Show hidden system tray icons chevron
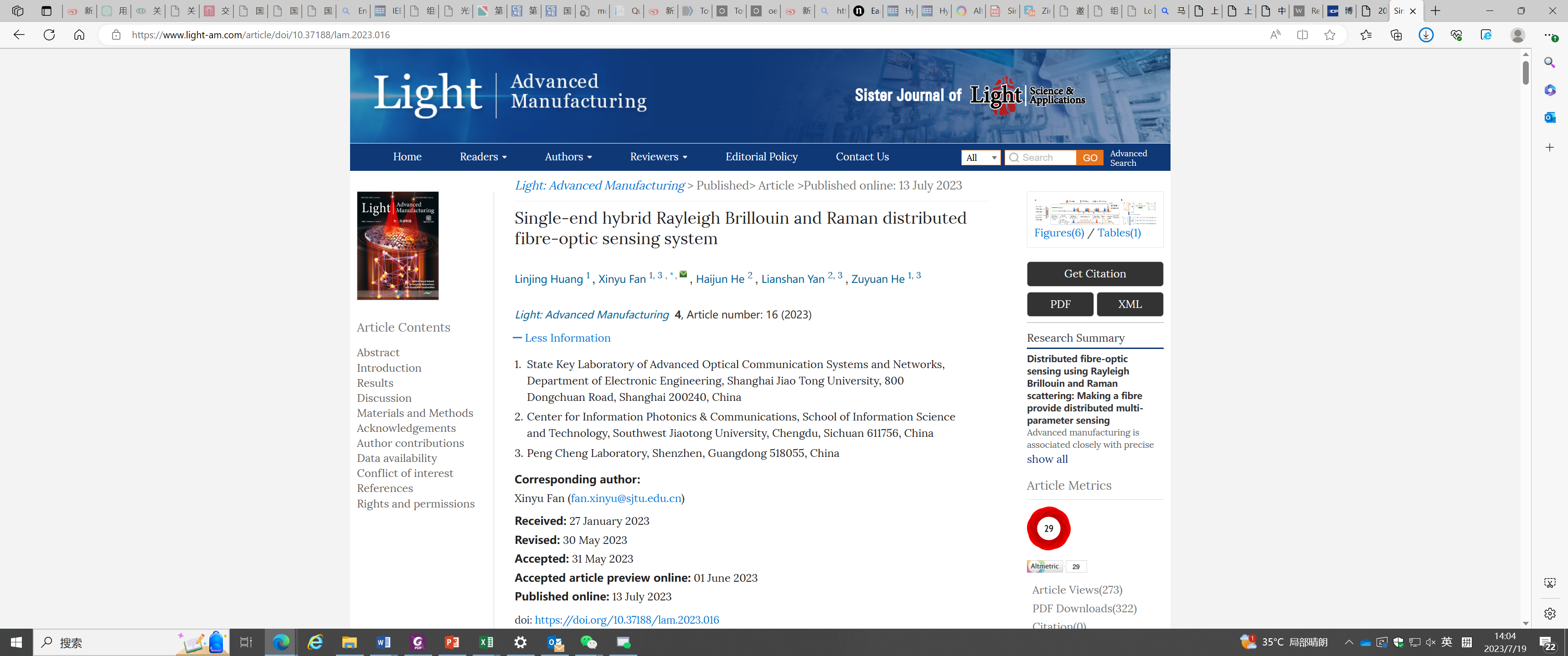Image resolution: width=1568 pixels, height=656 pixels. coord(1349,642)
